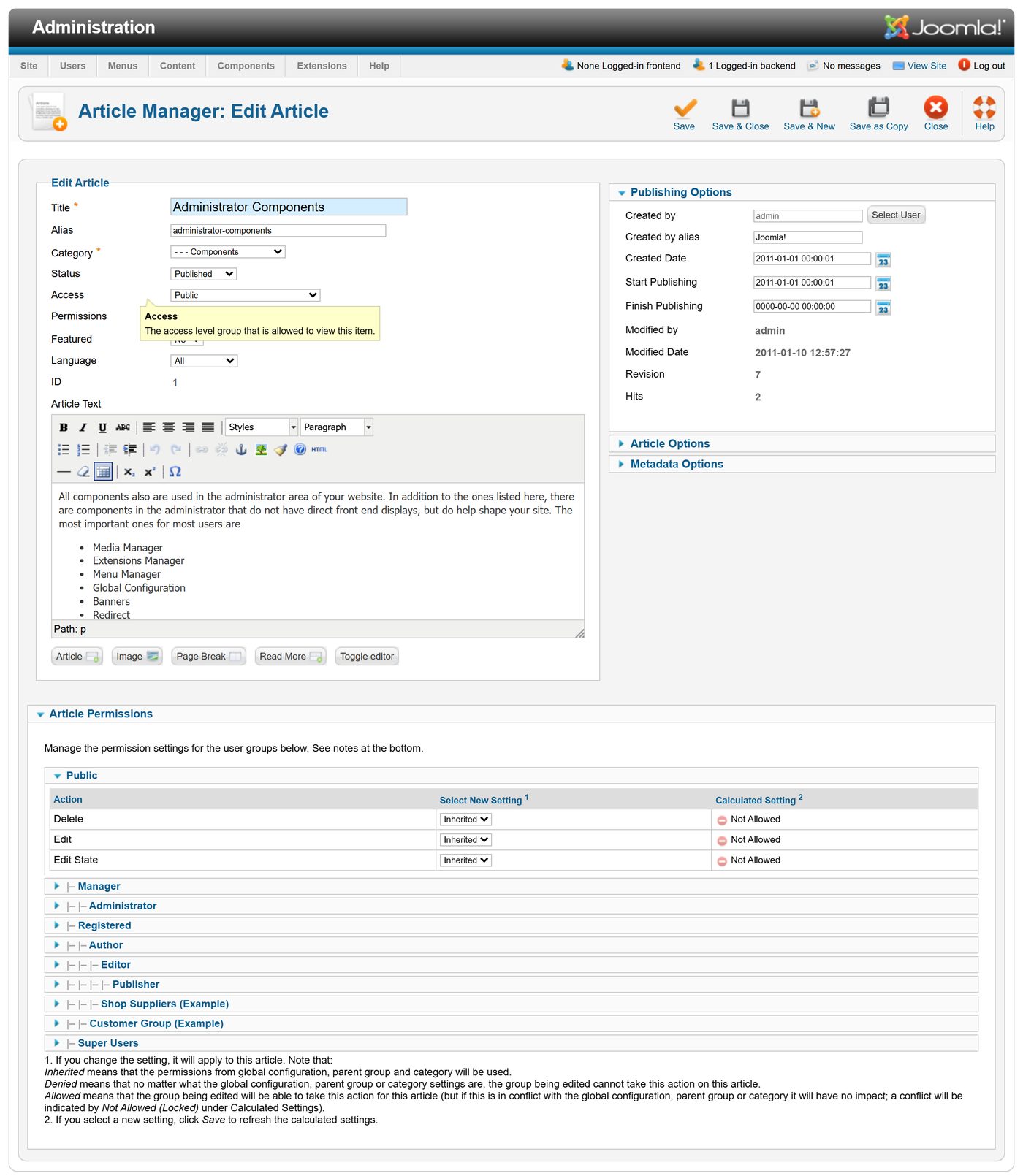The height and width of the screenshot is (1176, 1023).
Task: Open the Status dropdown showing Published
Action: point(204,274)
